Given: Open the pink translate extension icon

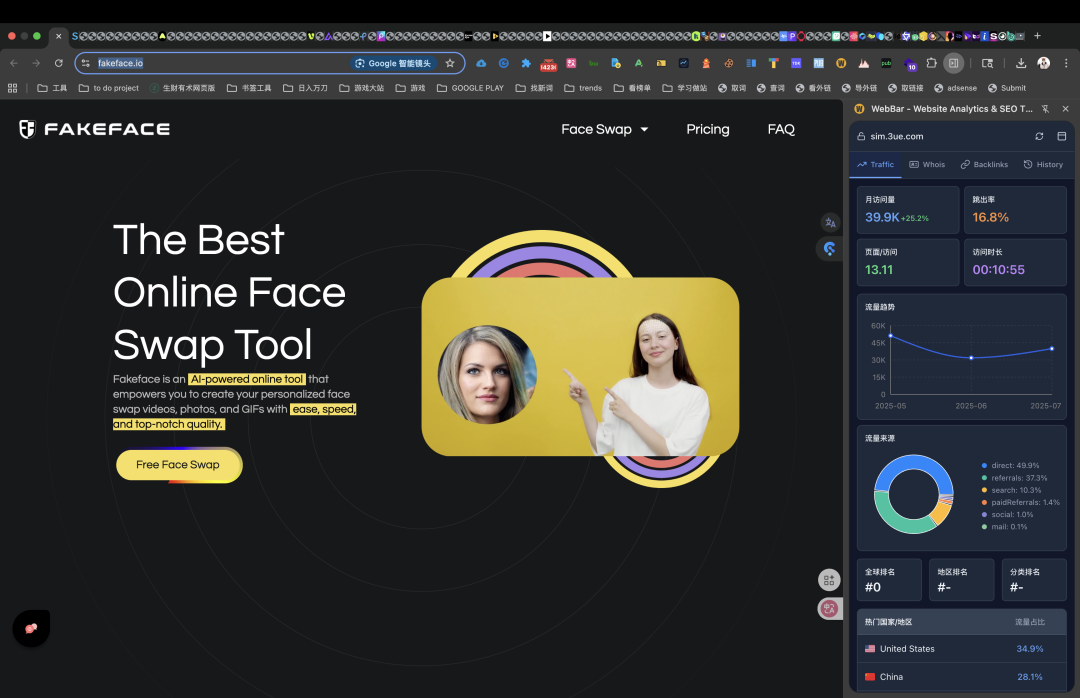Looking at the screenshot, I should pos(571,63).
